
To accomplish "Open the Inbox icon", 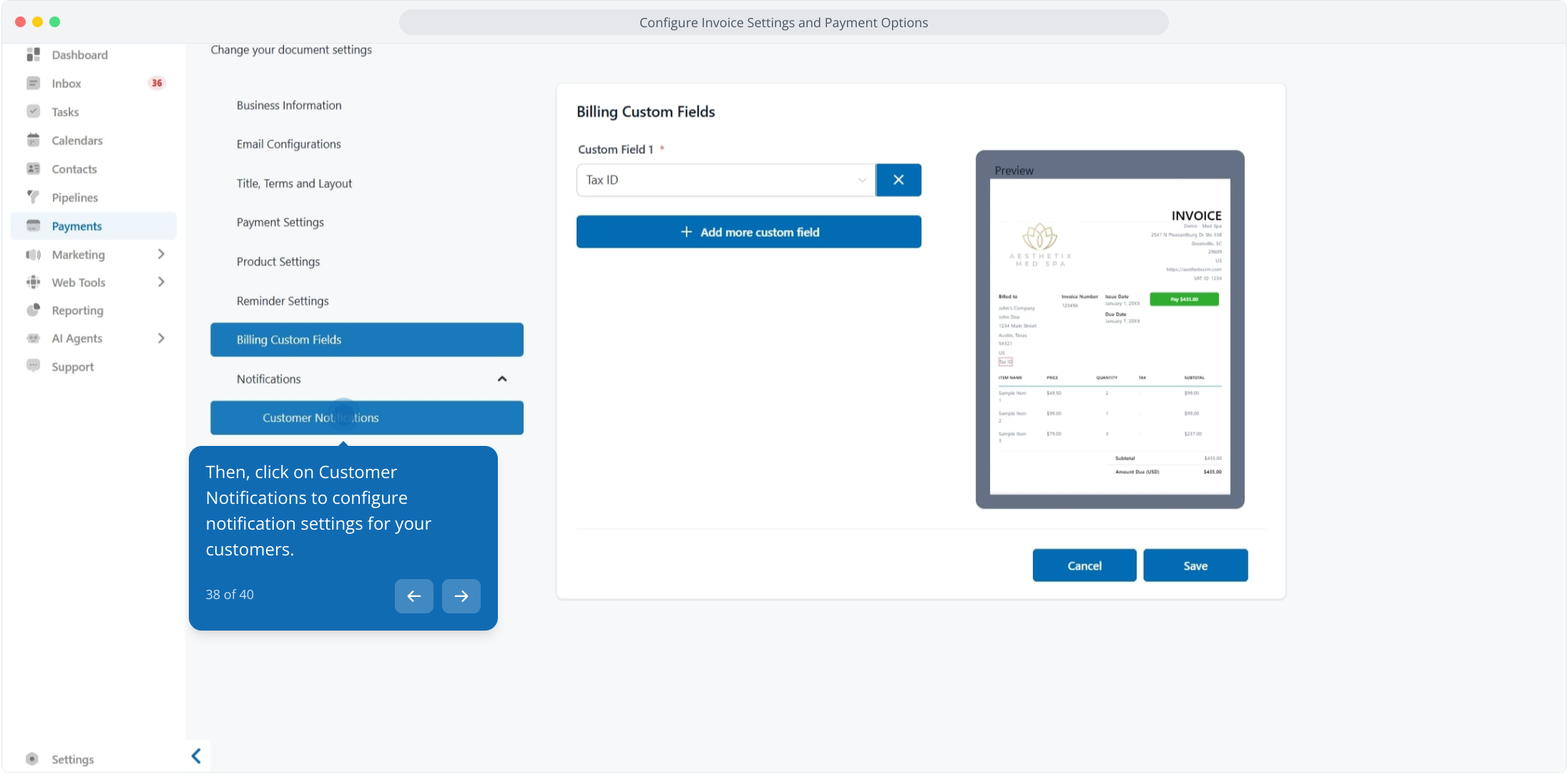I will click(33, 83).
